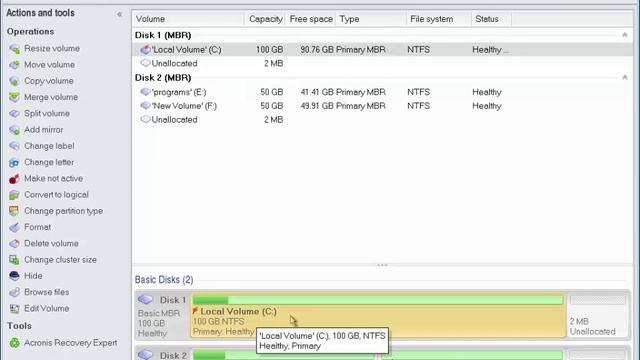
Task: Click the Resize volume icon
Action: point(15,49)
